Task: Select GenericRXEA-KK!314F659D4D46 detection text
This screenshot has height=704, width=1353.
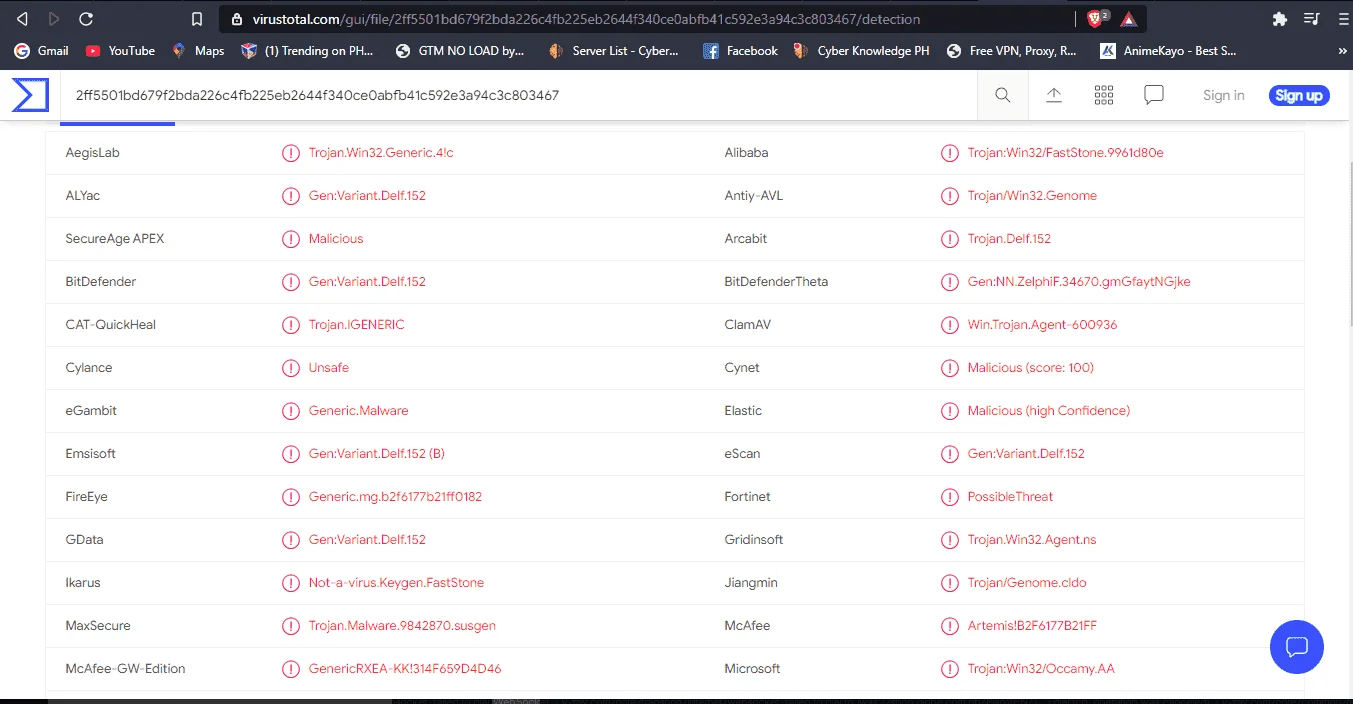Action: [x=405, y=669]
